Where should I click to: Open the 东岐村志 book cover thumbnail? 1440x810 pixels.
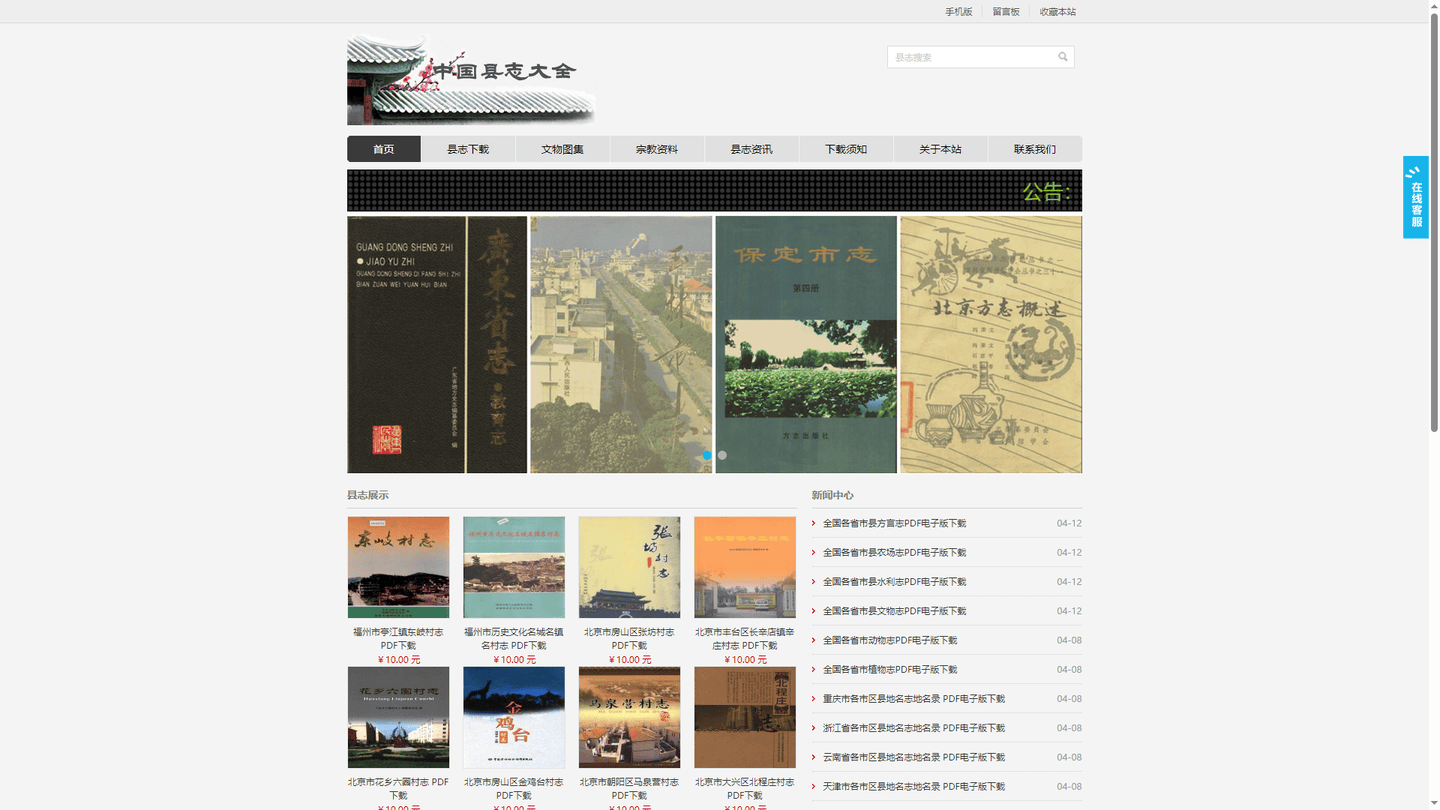pos(398,567)
